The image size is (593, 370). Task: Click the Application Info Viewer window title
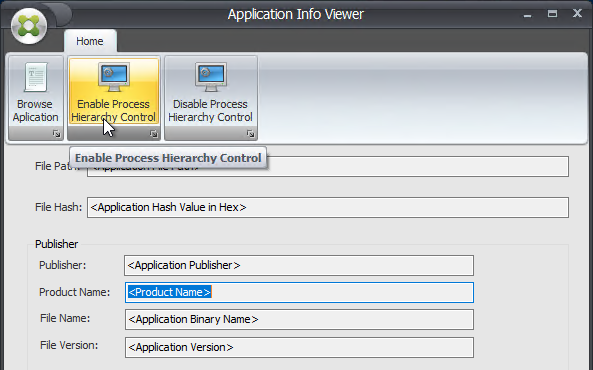(x=296, y=14)
